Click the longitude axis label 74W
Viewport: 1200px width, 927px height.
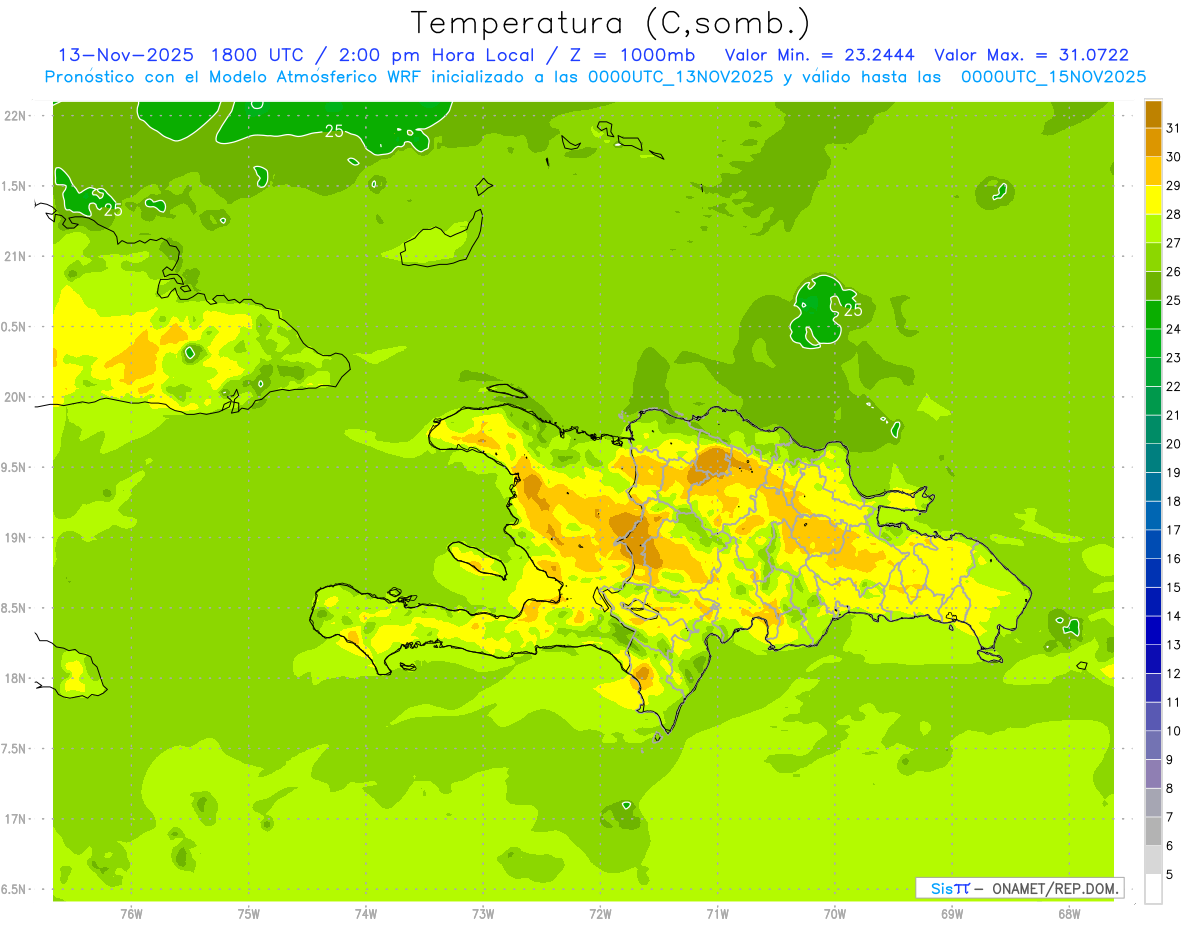coord(366,914)
